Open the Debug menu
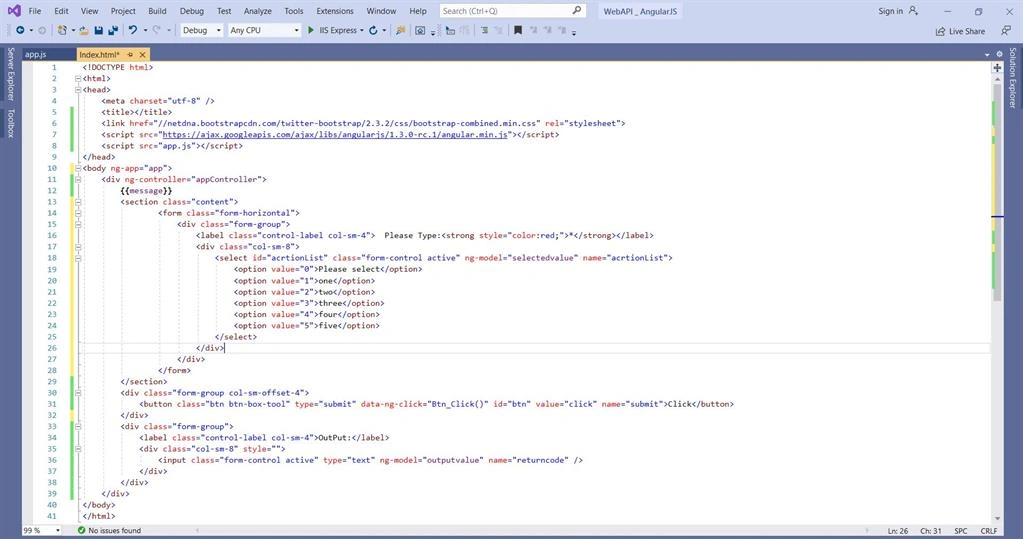Image resolution: width=1023 pixels, height=539 pixels. point(192,11)
